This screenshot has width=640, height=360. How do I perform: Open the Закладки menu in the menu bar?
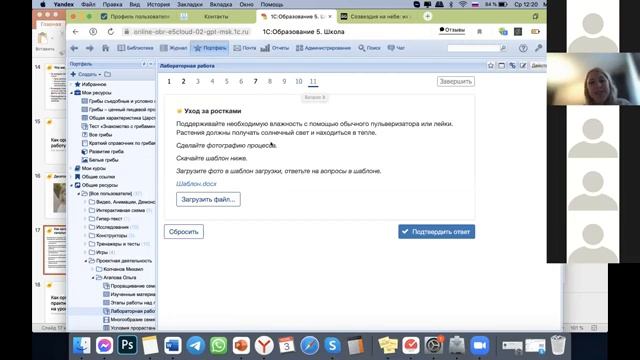coord(190,4)
